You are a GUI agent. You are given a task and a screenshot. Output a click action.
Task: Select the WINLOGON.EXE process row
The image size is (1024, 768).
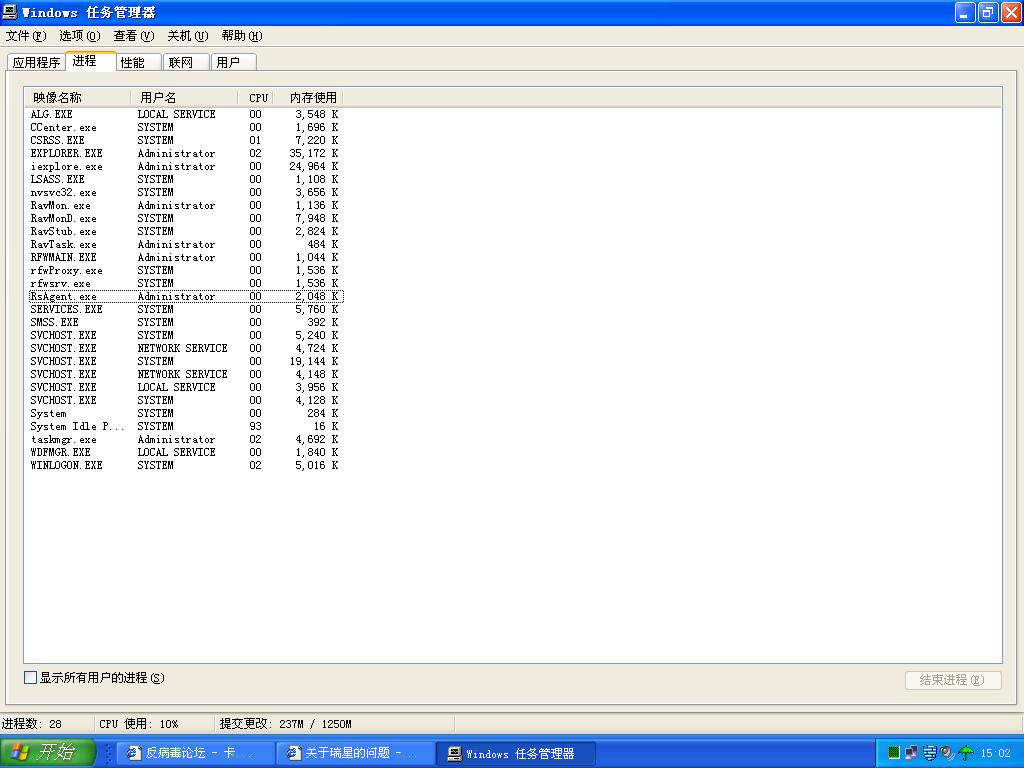[x=185, y=466]
